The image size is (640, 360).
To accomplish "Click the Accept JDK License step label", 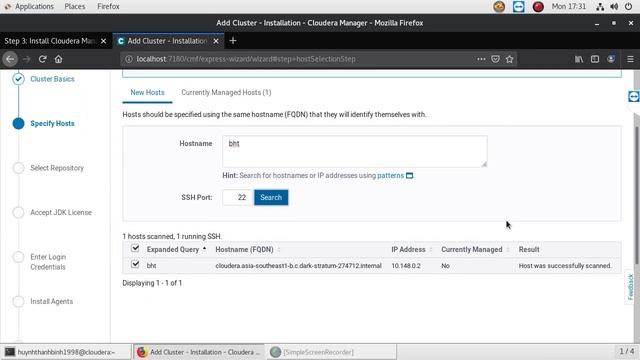I will pyautogui.click(x=61, y=213).
